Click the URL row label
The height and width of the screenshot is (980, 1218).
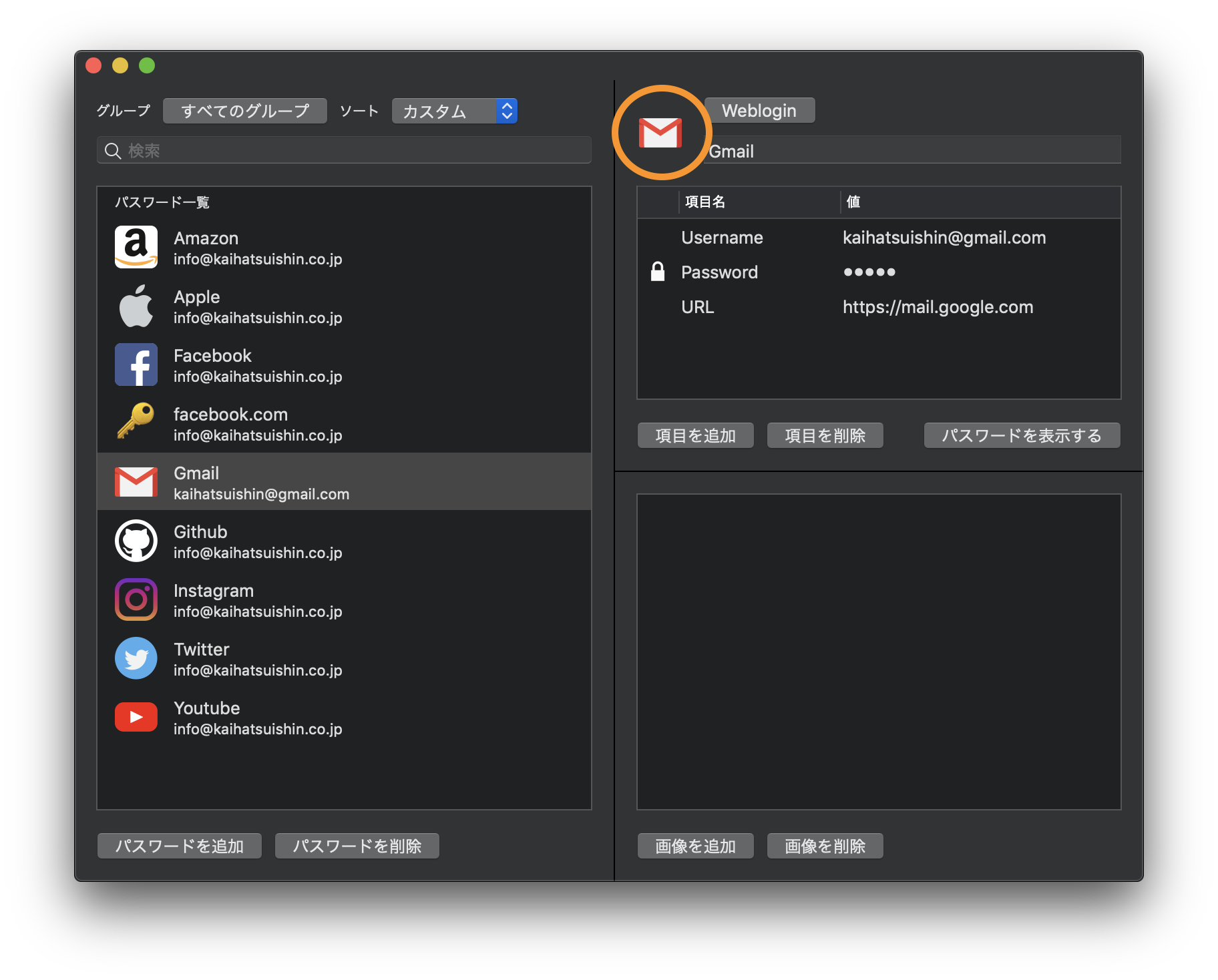pyautogui.click(x=697, y=307)
